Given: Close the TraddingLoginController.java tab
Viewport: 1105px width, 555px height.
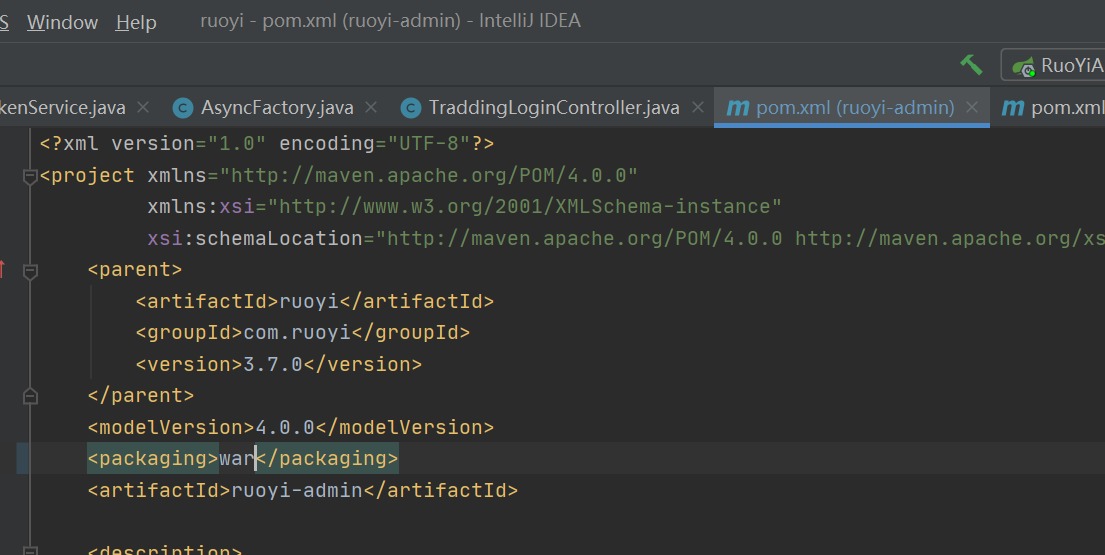Looking at the screenshot, I should coord(698,108).
